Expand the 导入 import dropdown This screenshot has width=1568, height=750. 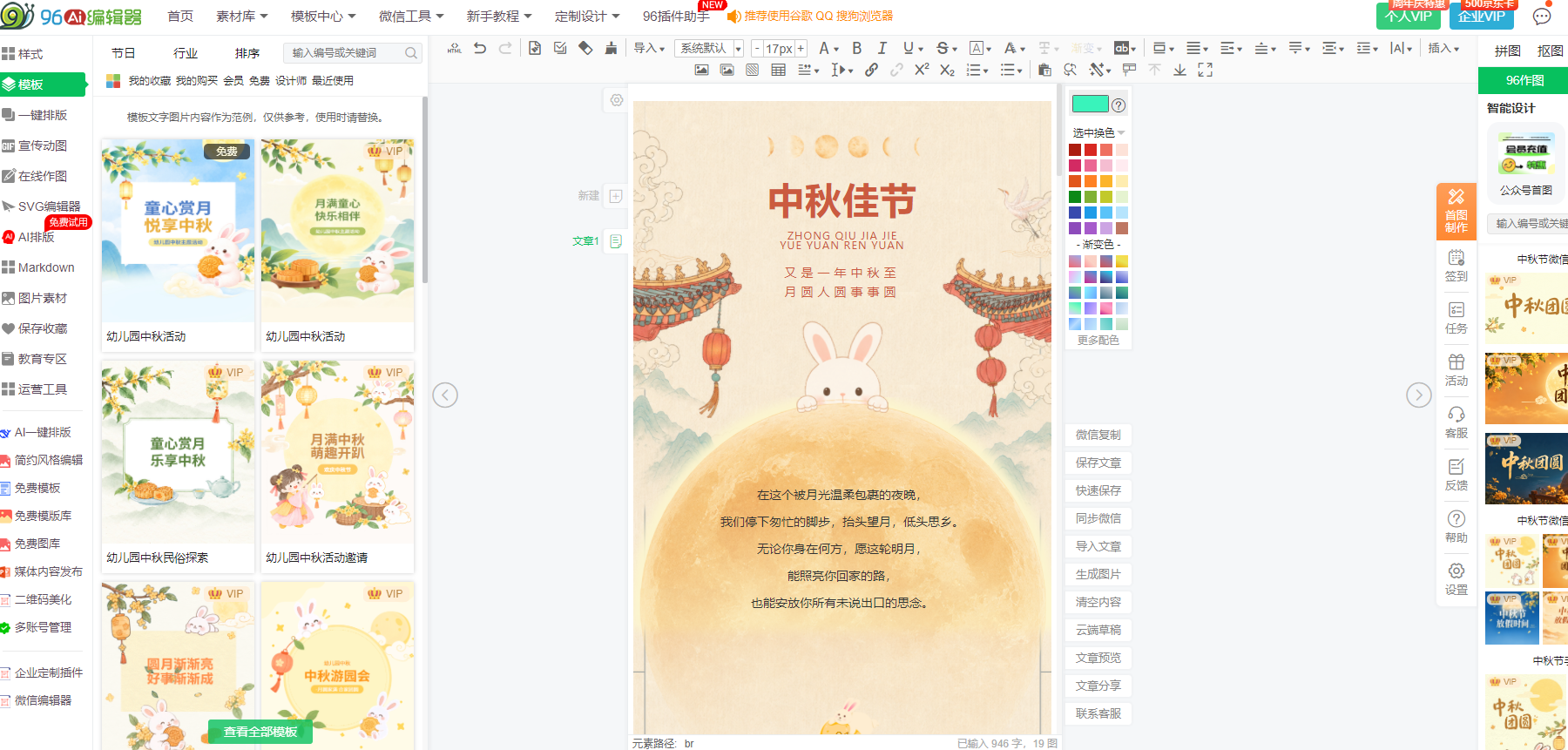click(649, 49)
